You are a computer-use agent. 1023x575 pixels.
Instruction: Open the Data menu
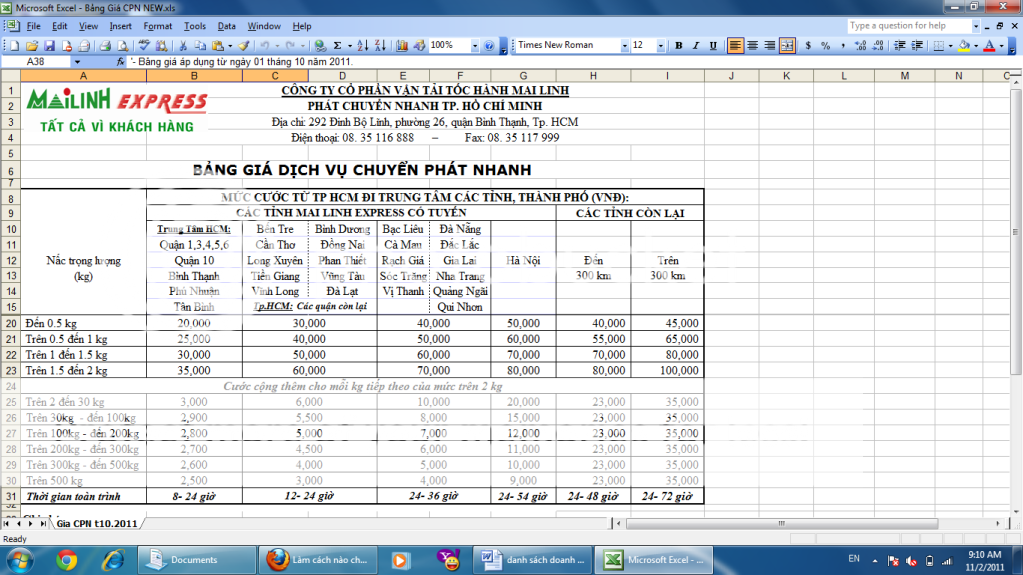(226, 26)
